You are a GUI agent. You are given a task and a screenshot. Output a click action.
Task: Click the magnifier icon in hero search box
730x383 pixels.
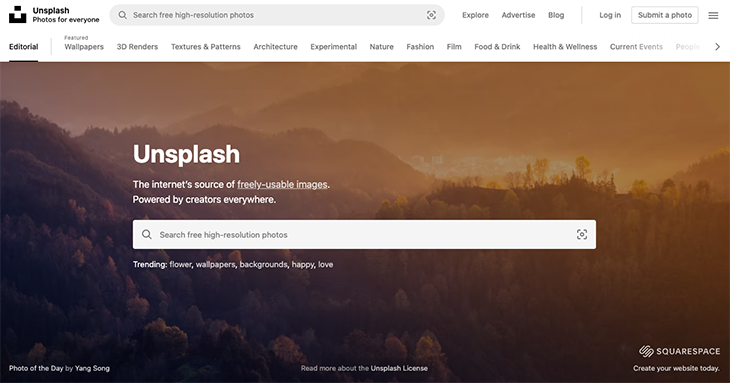click(147, 235)
